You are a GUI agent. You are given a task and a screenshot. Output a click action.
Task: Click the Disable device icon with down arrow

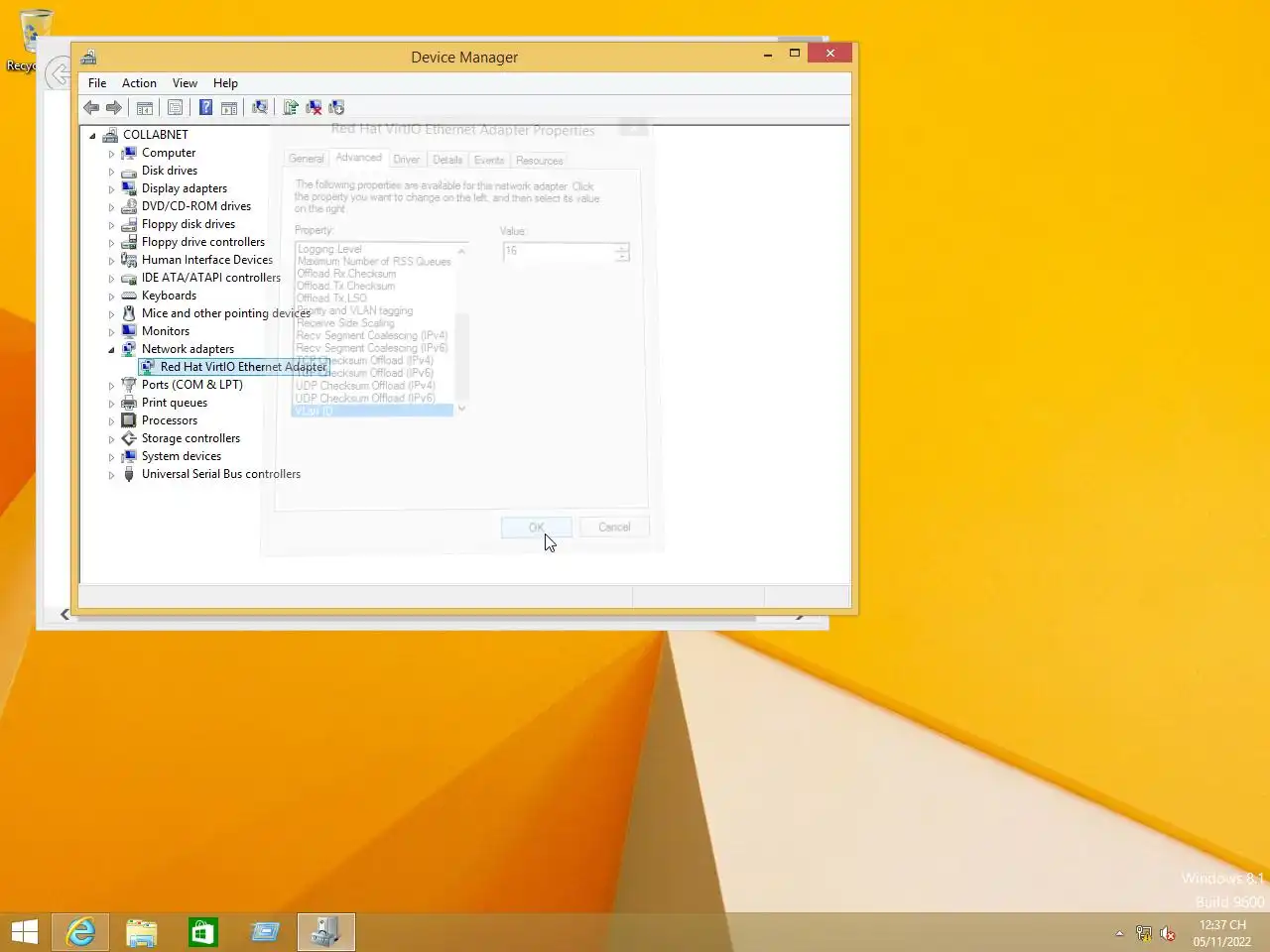[x=336, y=107]
